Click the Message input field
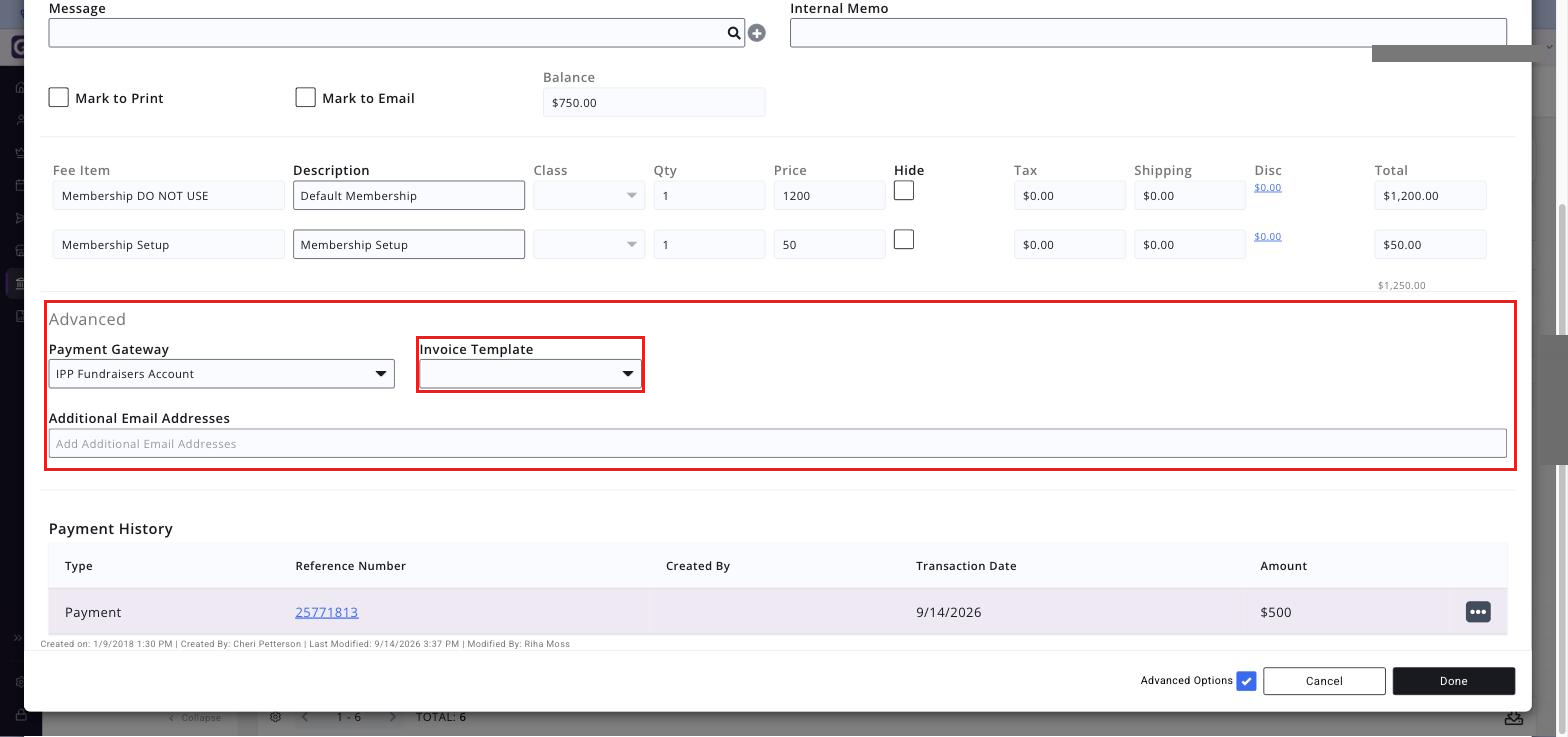The image size is (1568, 737). [x=396, y=33]
